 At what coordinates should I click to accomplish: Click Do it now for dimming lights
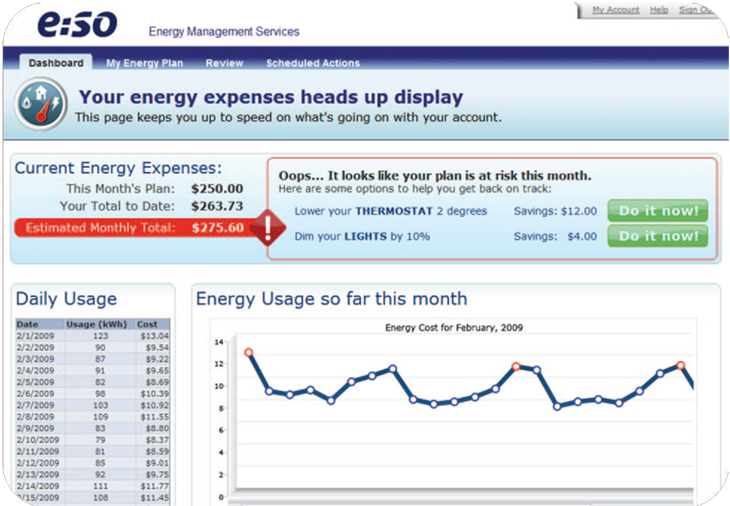[x=658, y=236]
